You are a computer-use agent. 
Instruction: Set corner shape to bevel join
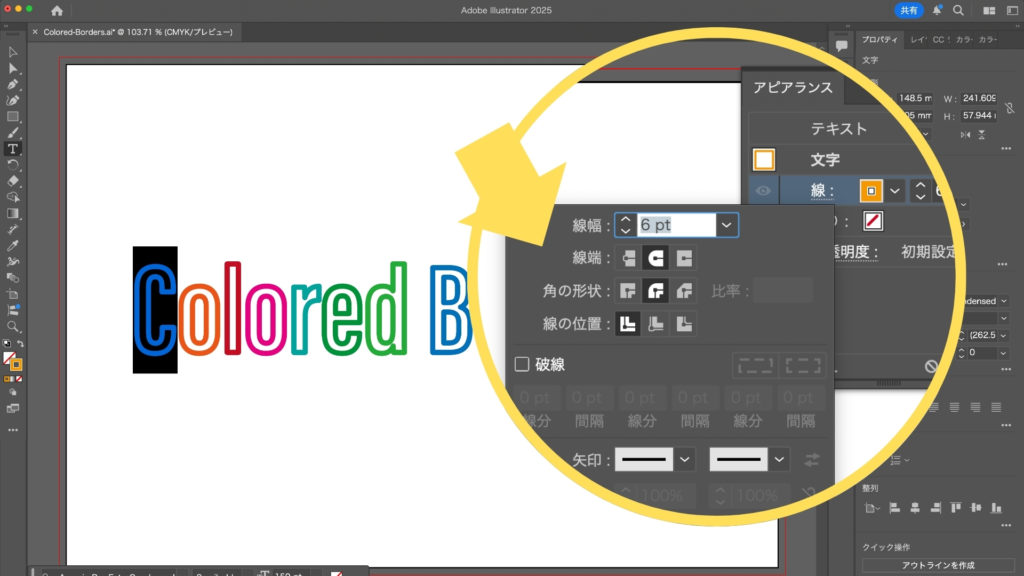point(684,291)
